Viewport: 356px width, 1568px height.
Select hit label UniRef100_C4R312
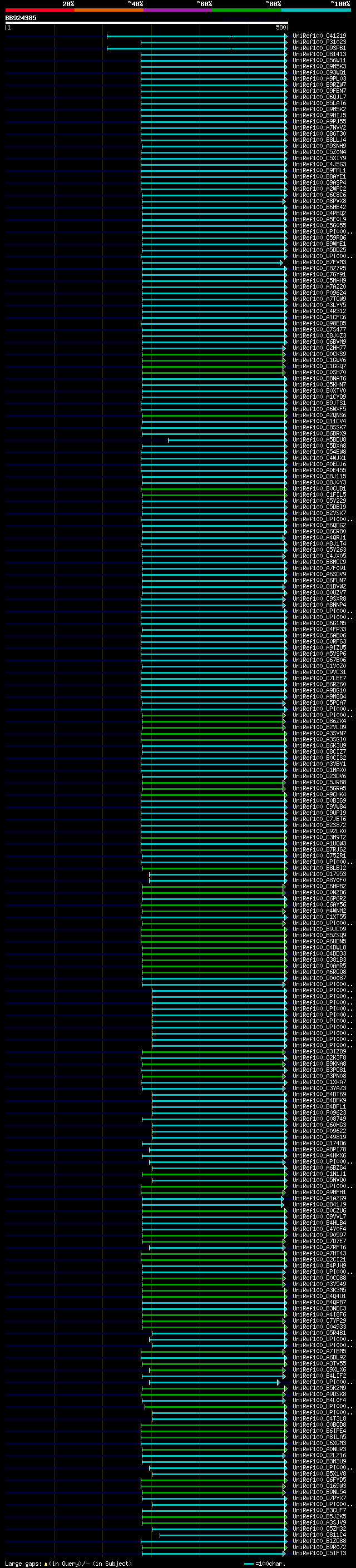(x=319, y=311)
